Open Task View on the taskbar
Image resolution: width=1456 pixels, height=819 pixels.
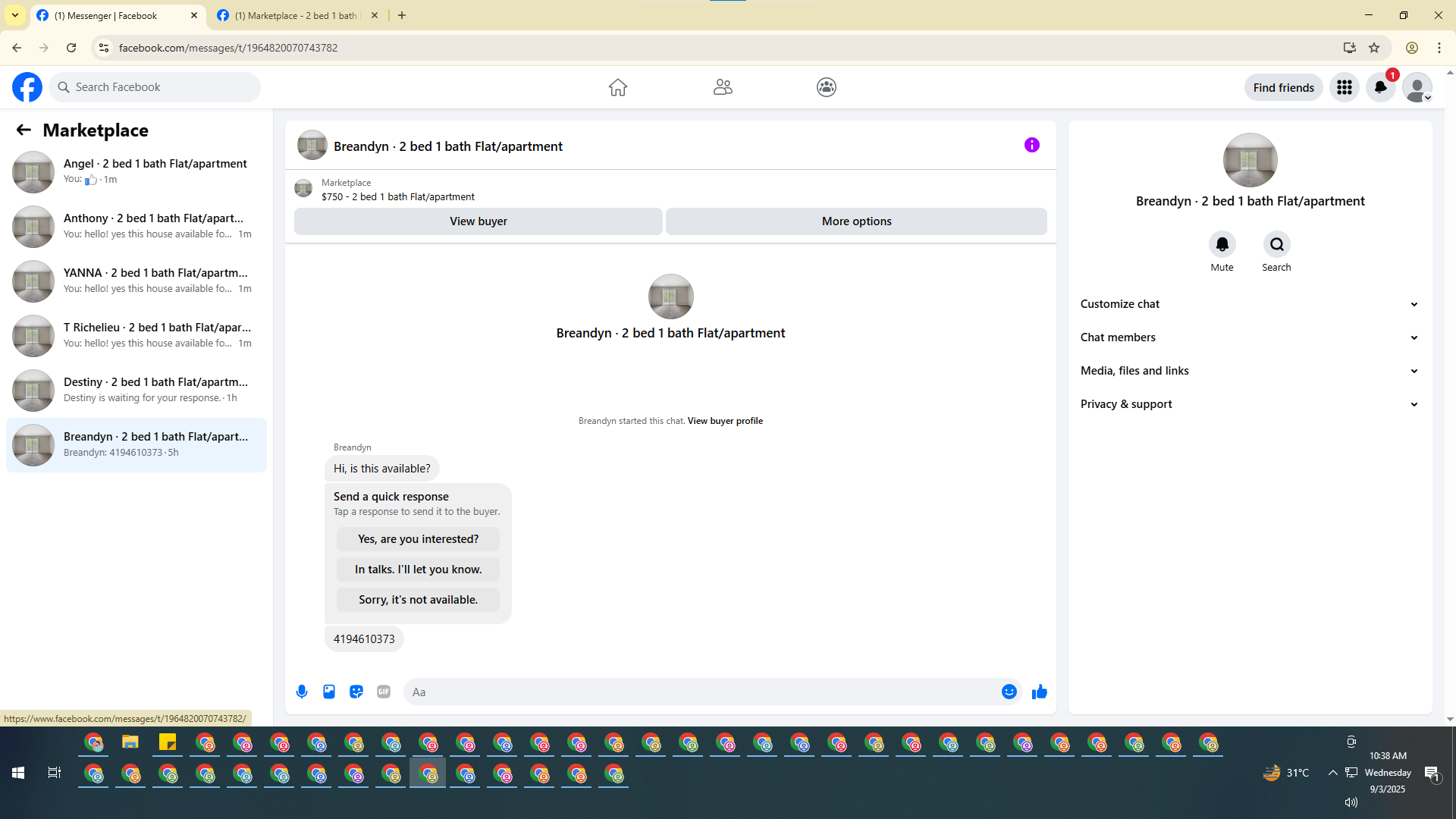coord(55,773)
